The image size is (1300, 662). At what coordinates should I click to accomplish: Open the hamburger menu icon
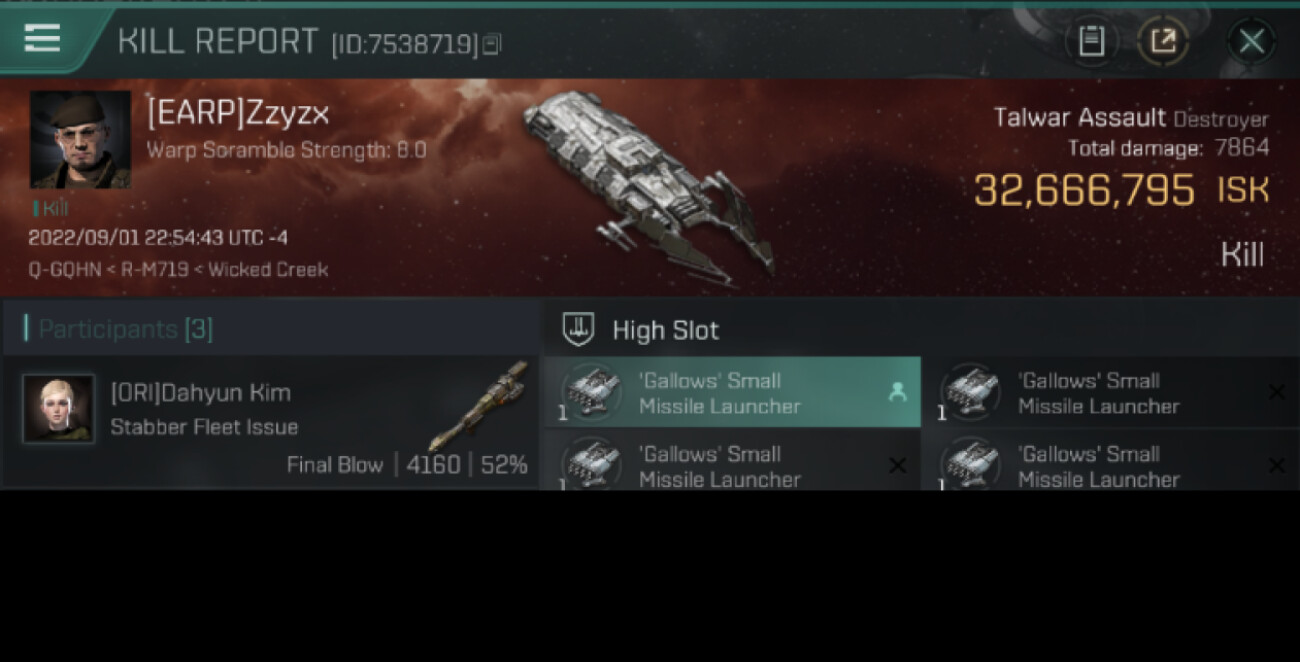[x=42, y=39]
